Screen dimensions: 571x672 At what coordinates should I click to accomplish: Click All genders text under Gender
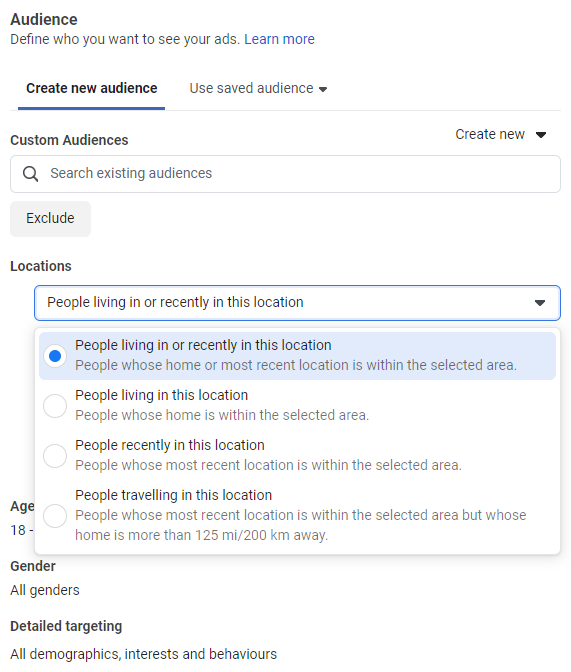click(x=45, y=591)
